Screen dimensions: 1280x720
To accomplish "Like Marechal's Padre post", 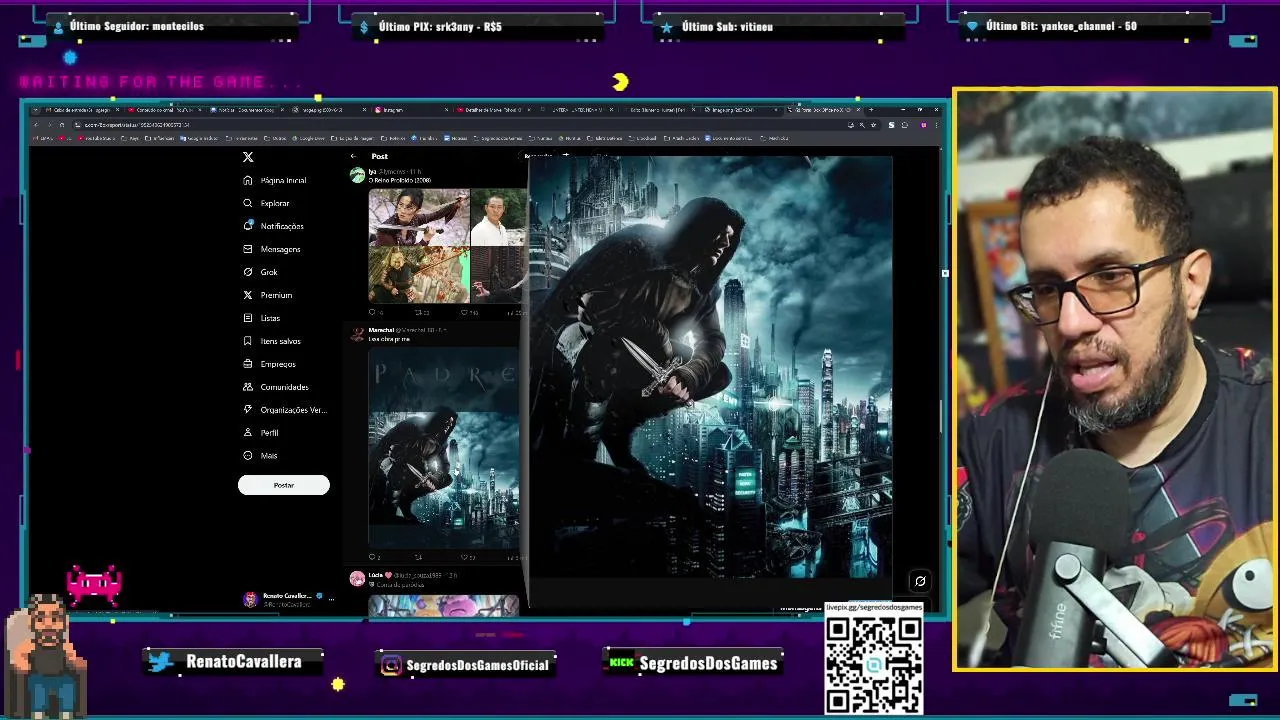I will pos(466,557).
